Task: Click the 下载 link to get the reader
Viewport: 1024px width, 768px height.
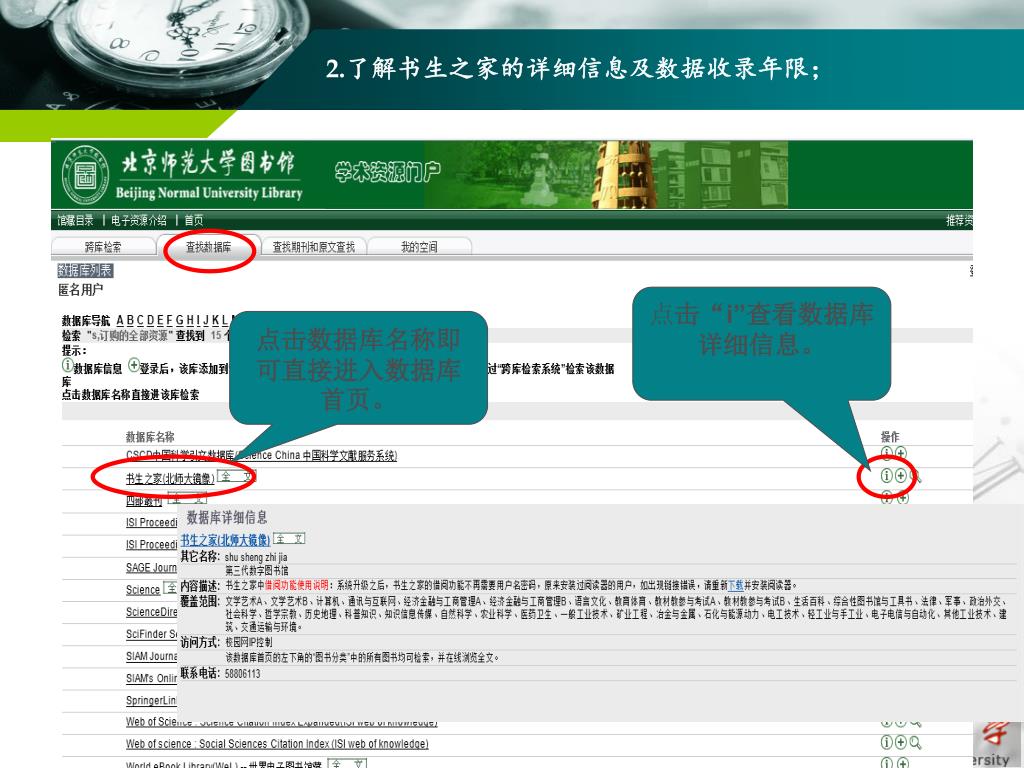Action: (735, 585)
